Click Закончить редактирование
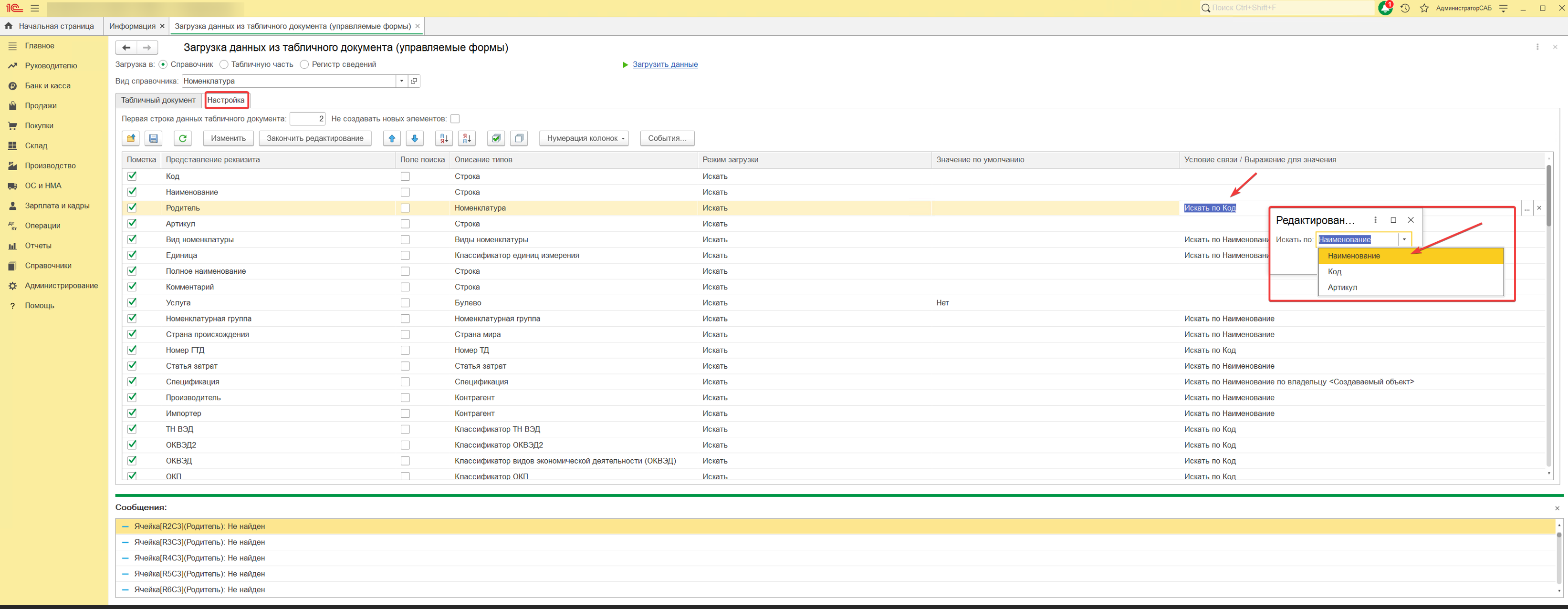 coord(314,138)
